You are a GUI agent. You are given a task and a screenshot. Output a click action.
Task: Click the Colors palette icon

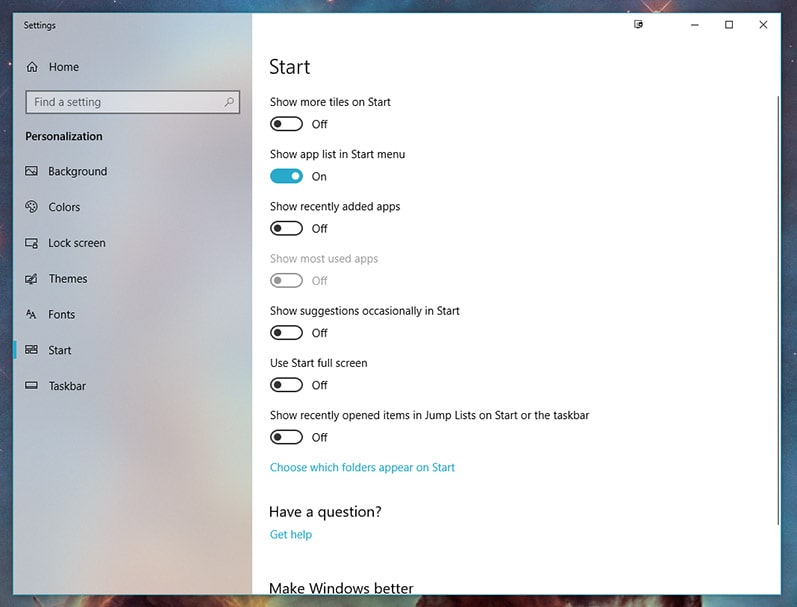32,207
